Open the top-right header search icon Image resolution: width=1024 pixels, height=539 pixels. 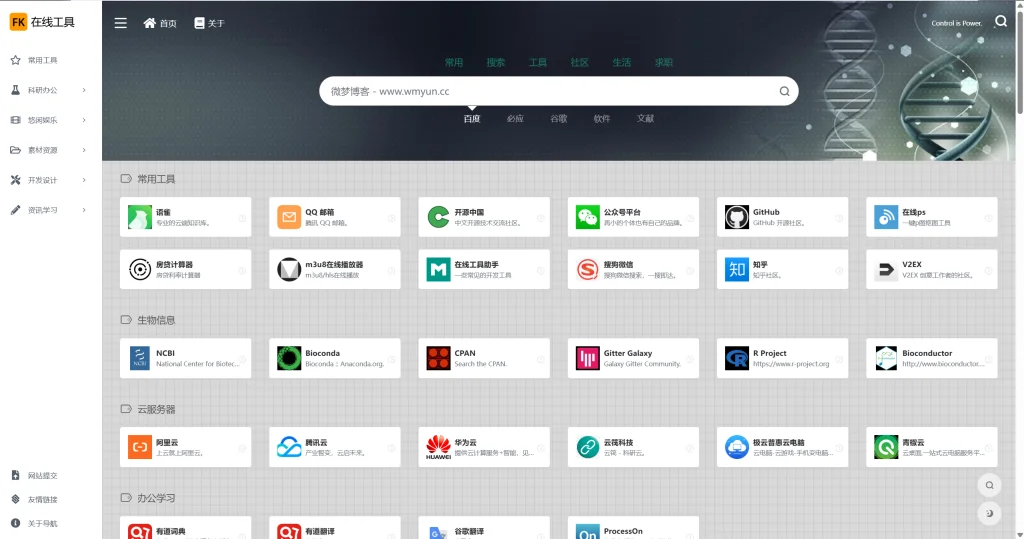(1000, 22)
